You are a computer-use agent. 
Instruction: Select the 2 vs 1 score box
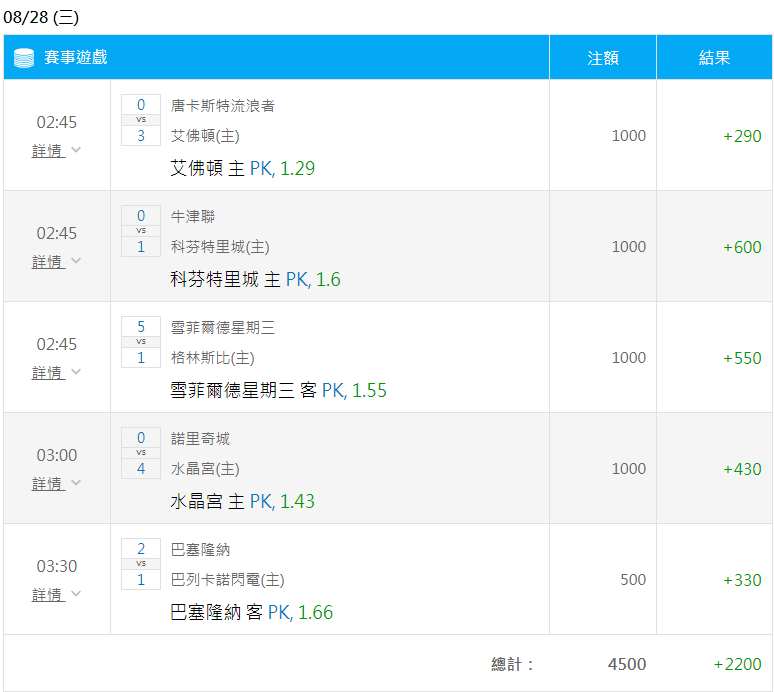(141, 564)
